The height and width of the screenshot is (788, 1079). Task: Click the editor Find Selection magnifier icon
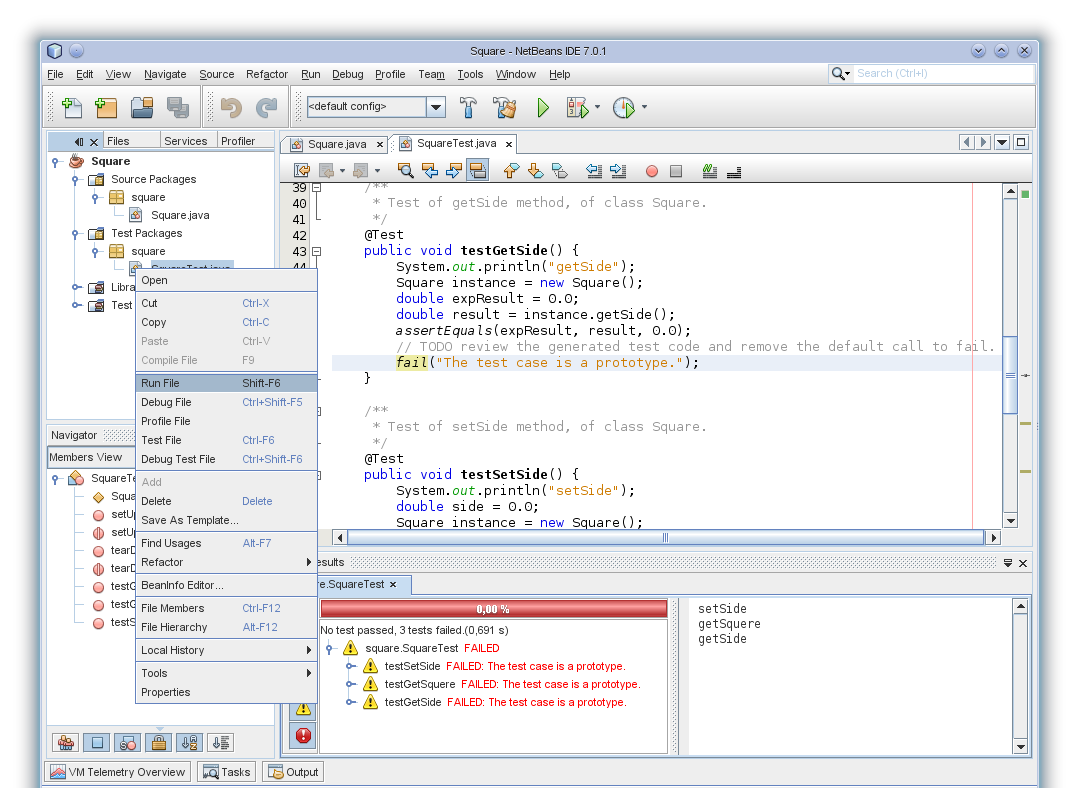[x=405, y=171]
